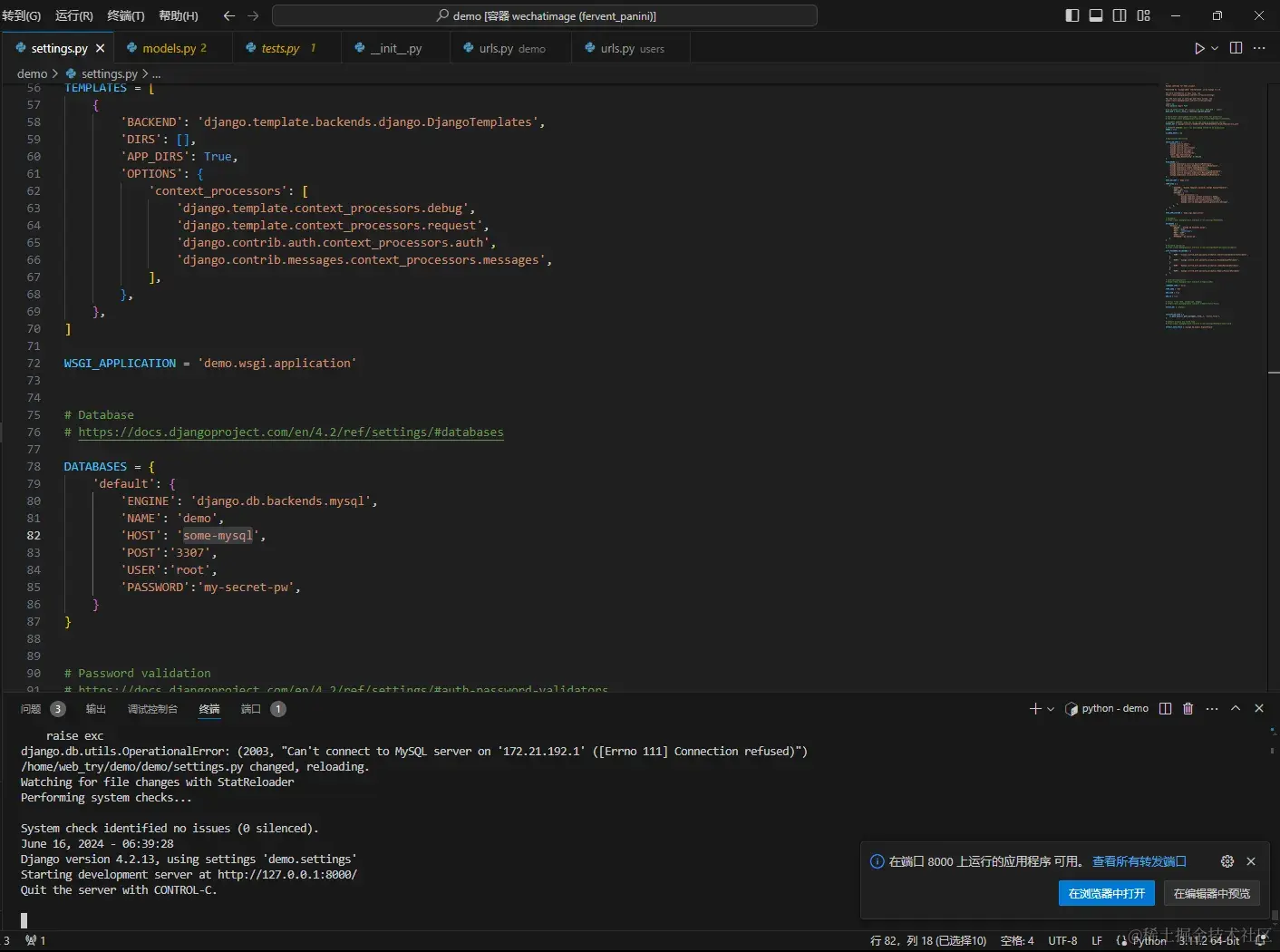The image size is (1280, 952).
Task: Open editor more actions ellipsis
Action: [1259, 48]
